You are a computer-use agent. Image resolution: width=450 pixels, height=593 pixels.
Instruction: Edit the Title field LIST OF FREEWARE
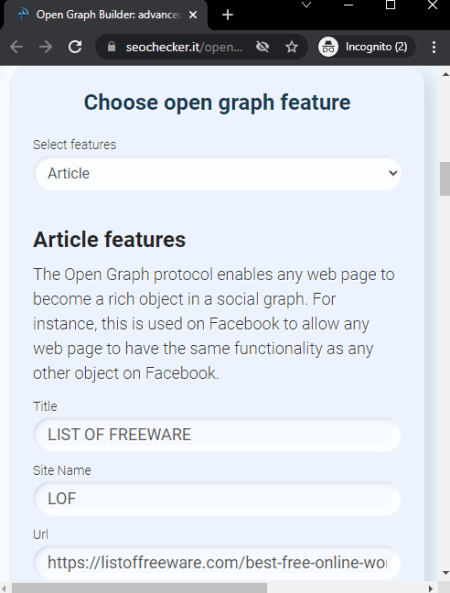coord(217,435)
